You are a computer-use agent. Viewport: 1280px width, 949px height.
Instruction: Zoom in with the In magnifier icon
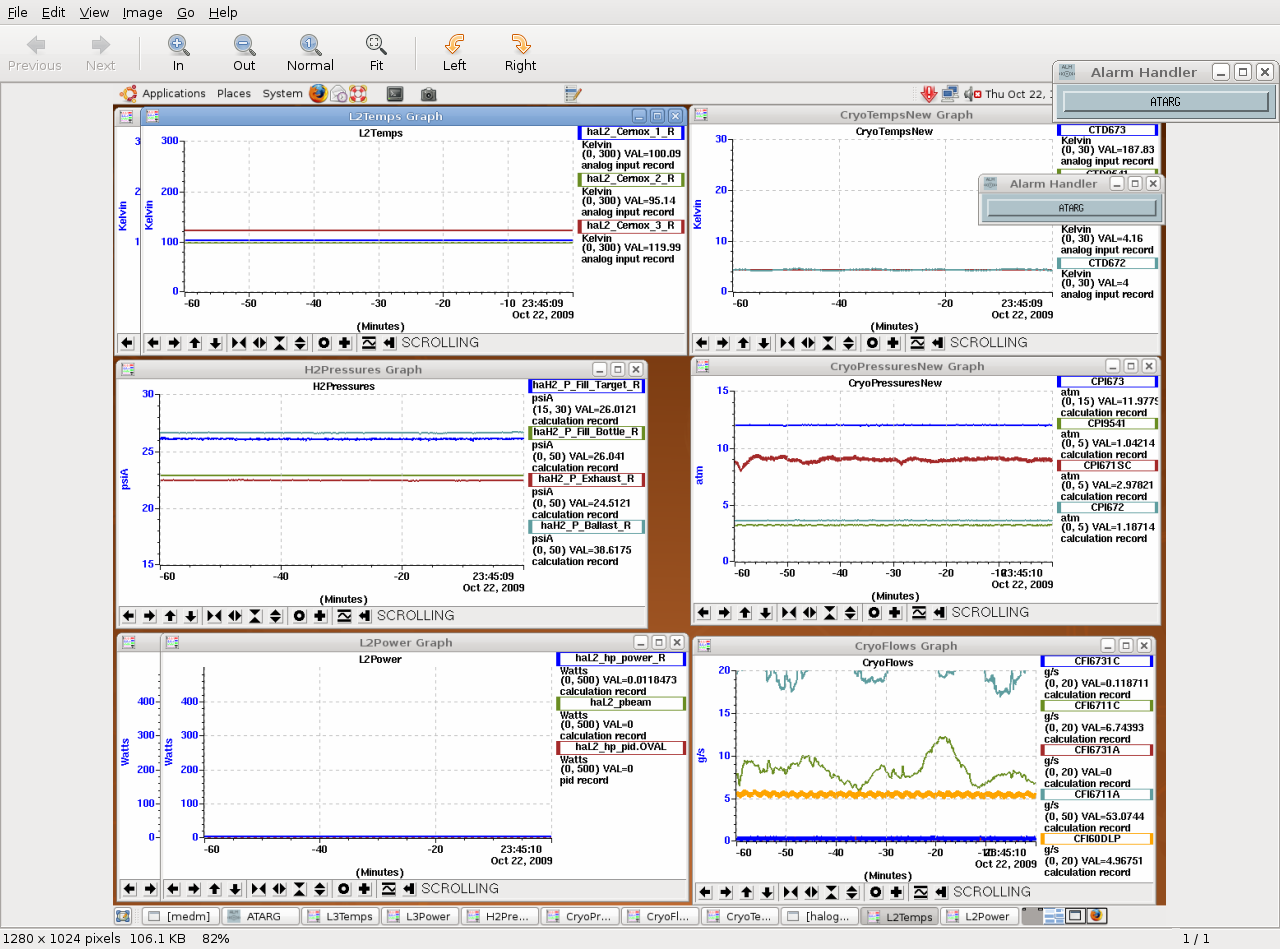coord(178,53)
